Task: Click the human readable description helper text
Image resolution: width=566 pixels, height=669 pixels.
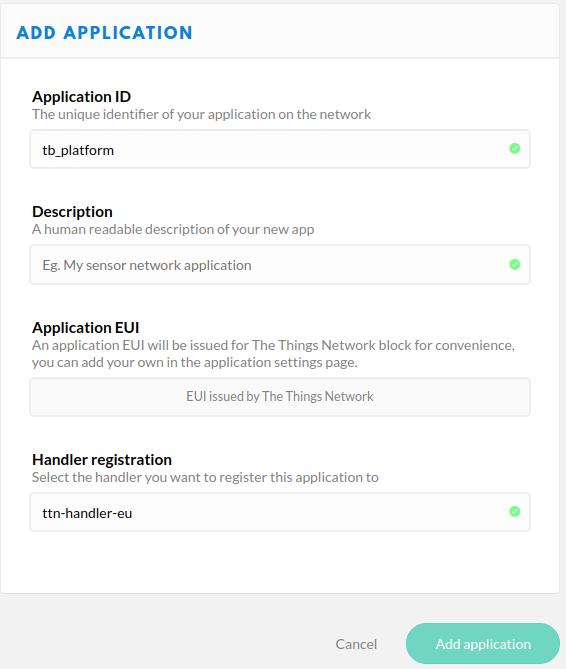Action: [173, 230]
